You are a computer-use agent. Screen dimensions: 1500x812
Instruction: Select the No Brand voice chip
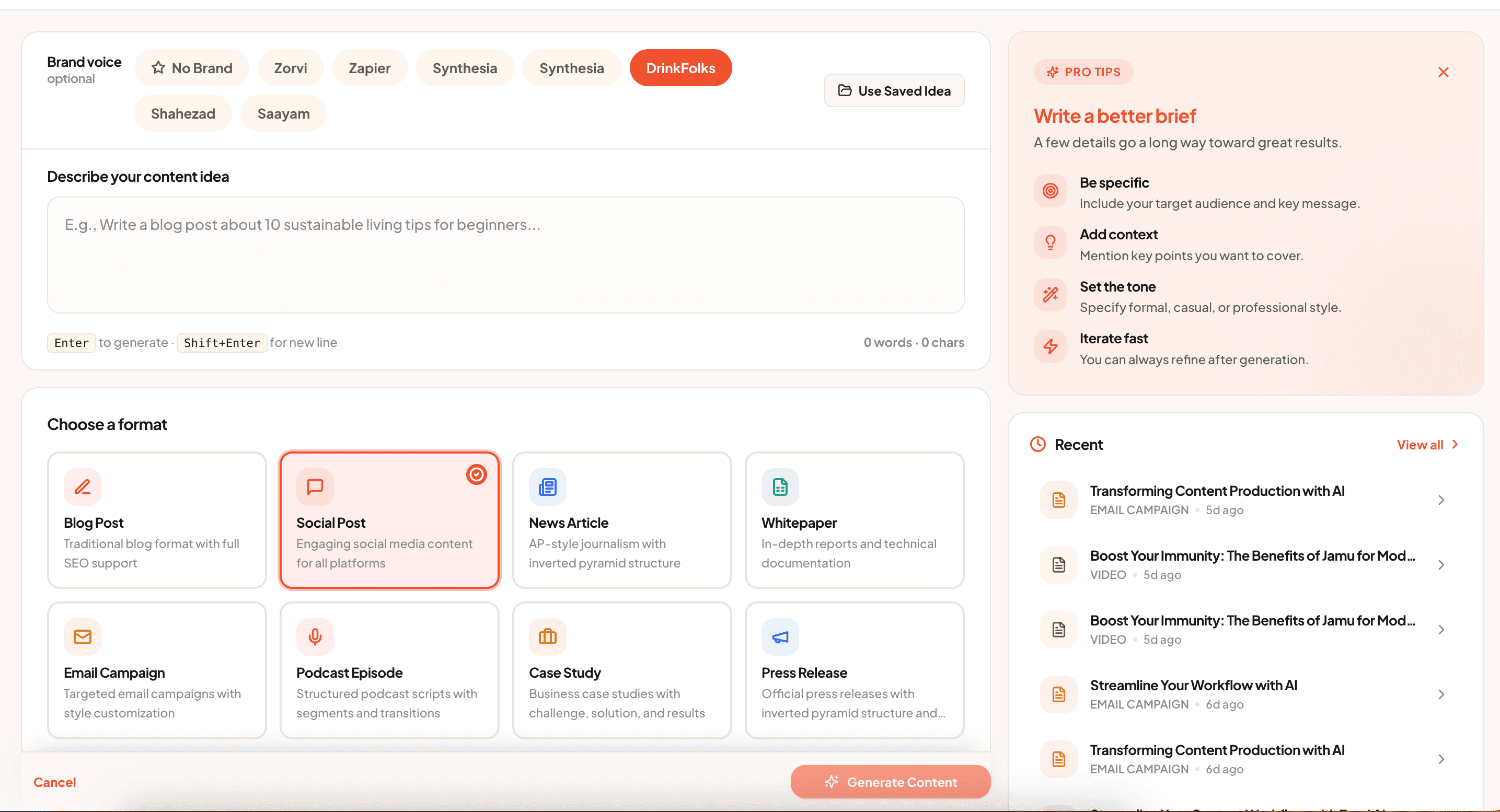(x=192, y=68)
